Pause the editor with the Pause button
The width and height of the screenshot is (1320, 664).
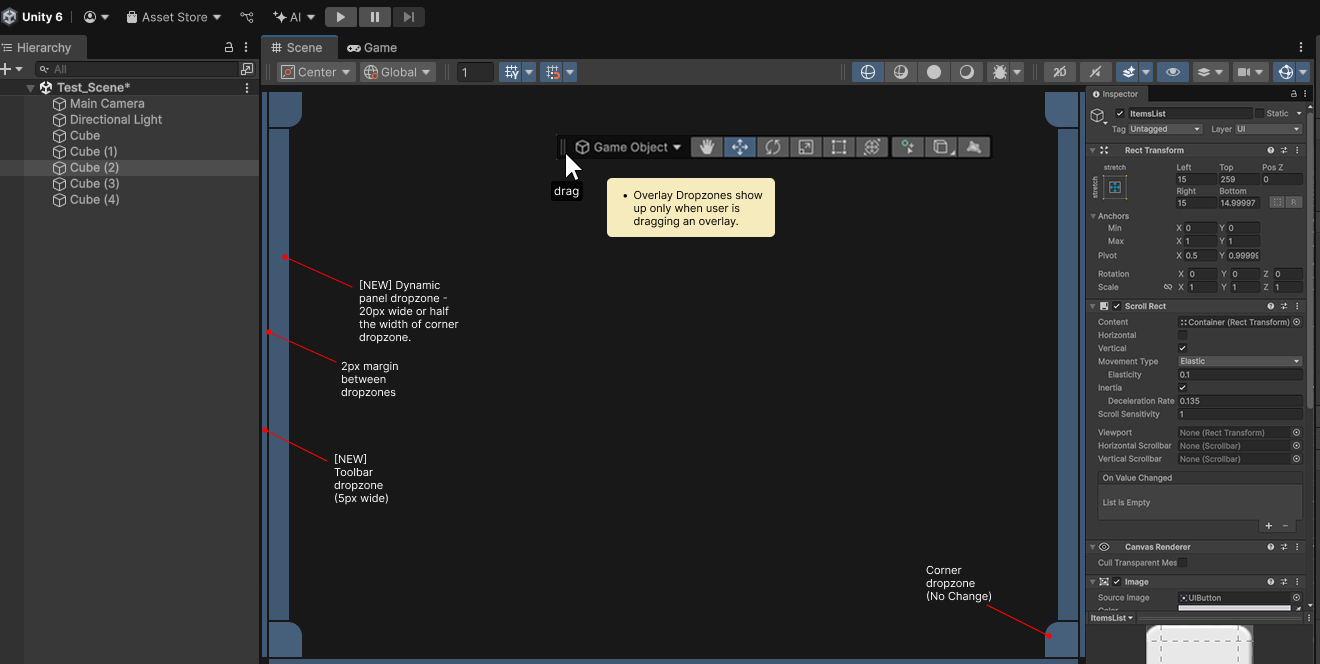[375, 17]
